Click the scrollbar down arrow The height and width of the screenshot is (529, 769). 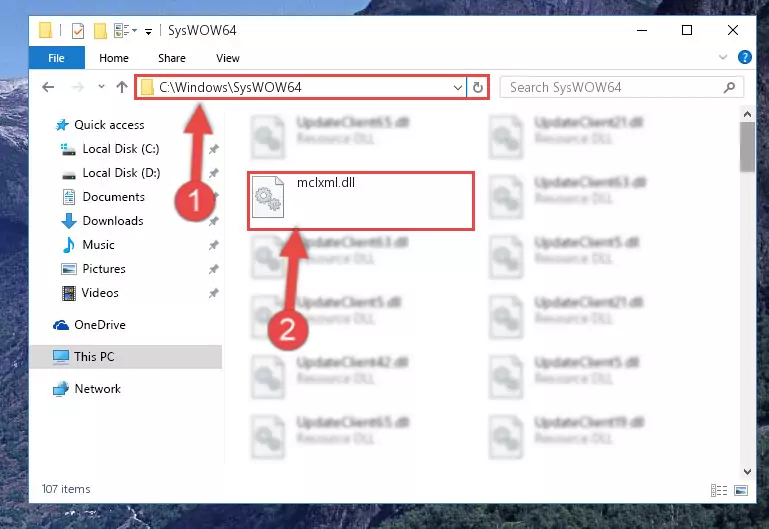[x=747, y=472]
